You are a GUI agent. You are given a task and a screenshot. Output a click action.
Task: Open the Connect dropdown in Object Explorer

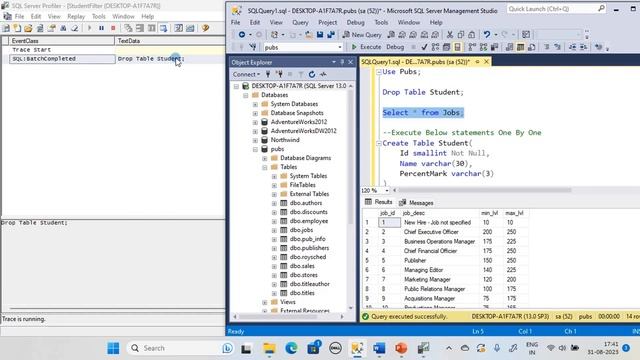(x=246, y=74)
